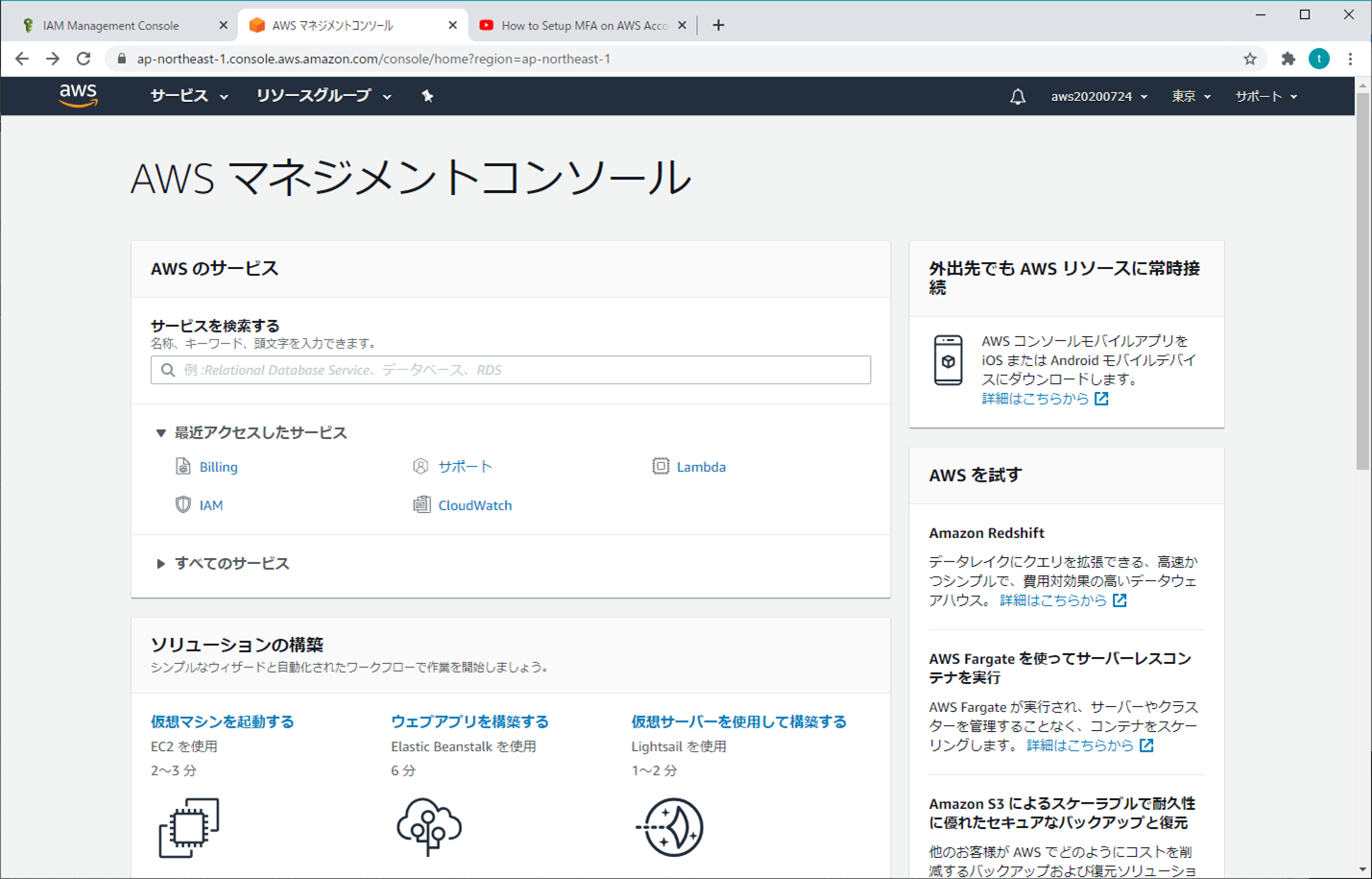
Task: Open the notifications bell icon
Action: tap(1018, 96)
